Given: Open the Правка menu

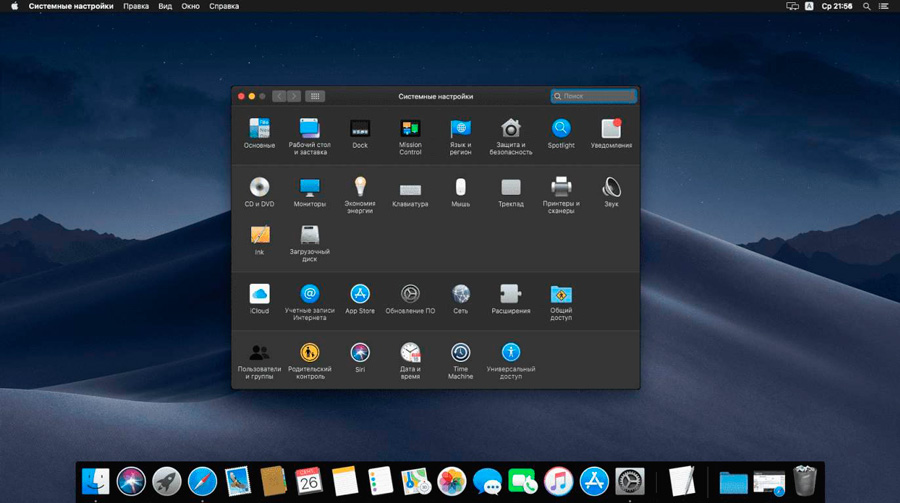Looking at the screenshot, I should [136, 6].
